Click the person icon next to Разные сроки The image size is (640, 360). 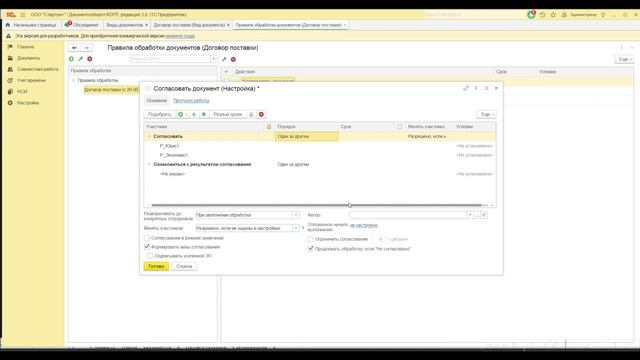coord(251,115)
